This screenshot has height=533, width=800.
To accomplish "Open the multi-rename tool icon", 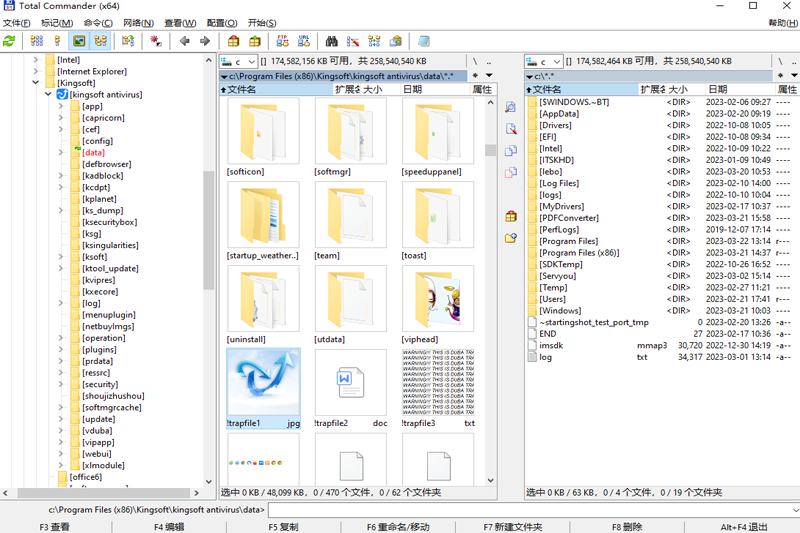I will [x=353, y=41].
